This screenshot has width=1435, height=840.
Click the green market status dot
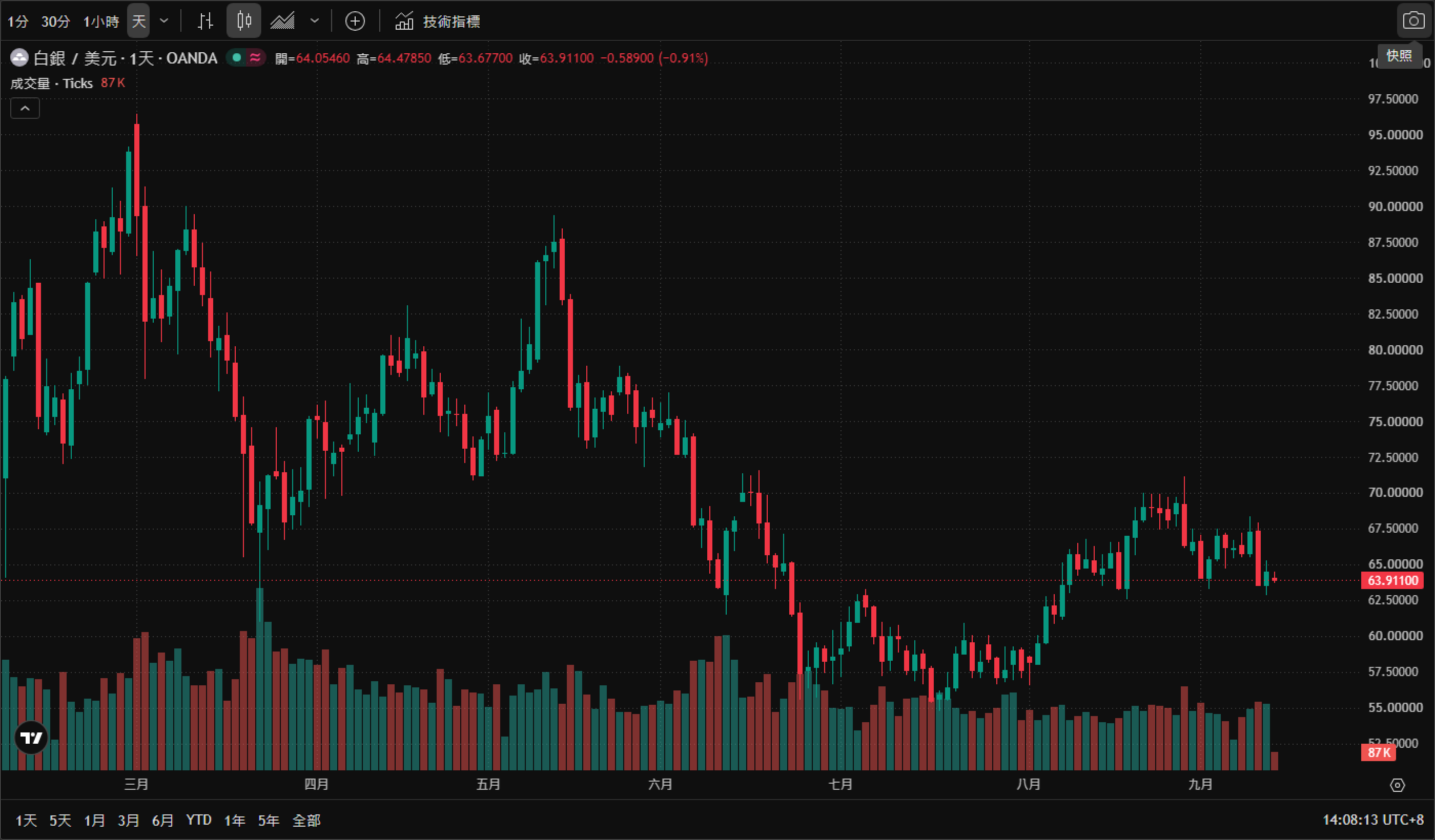(237, 57)
